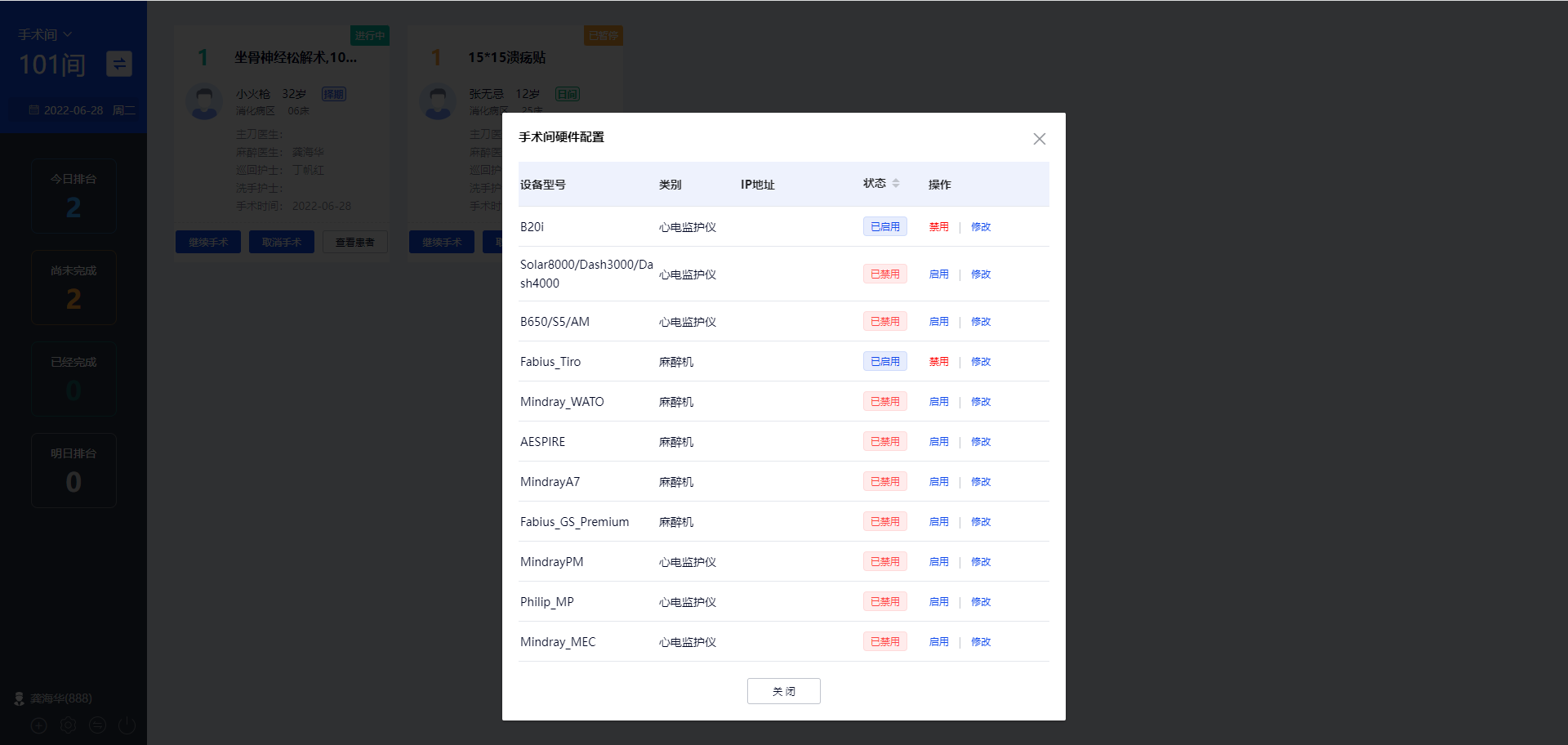Modify the Mindray_MEC row
1568x745 pixels.
pyautogui.click(x=980, y=642)
